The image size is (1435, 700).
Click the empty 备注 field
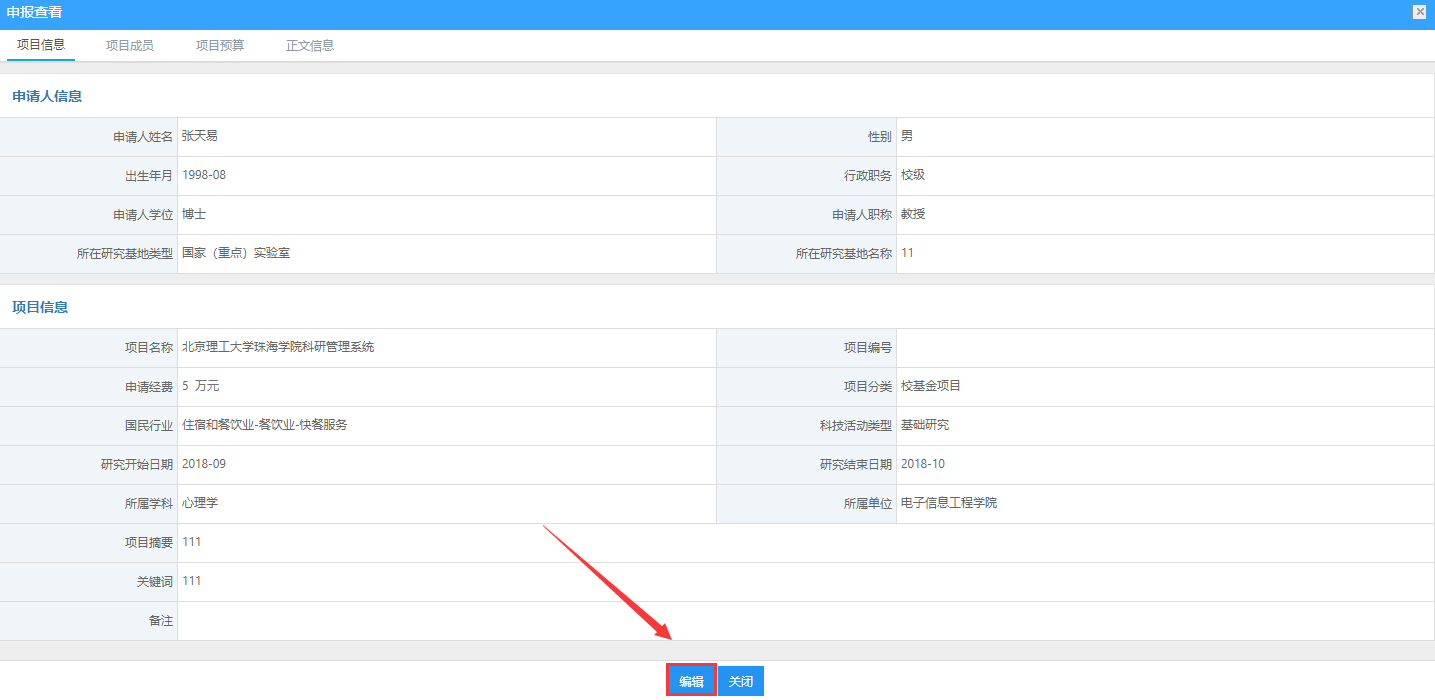pyautogui.click(x=800, y=621)
